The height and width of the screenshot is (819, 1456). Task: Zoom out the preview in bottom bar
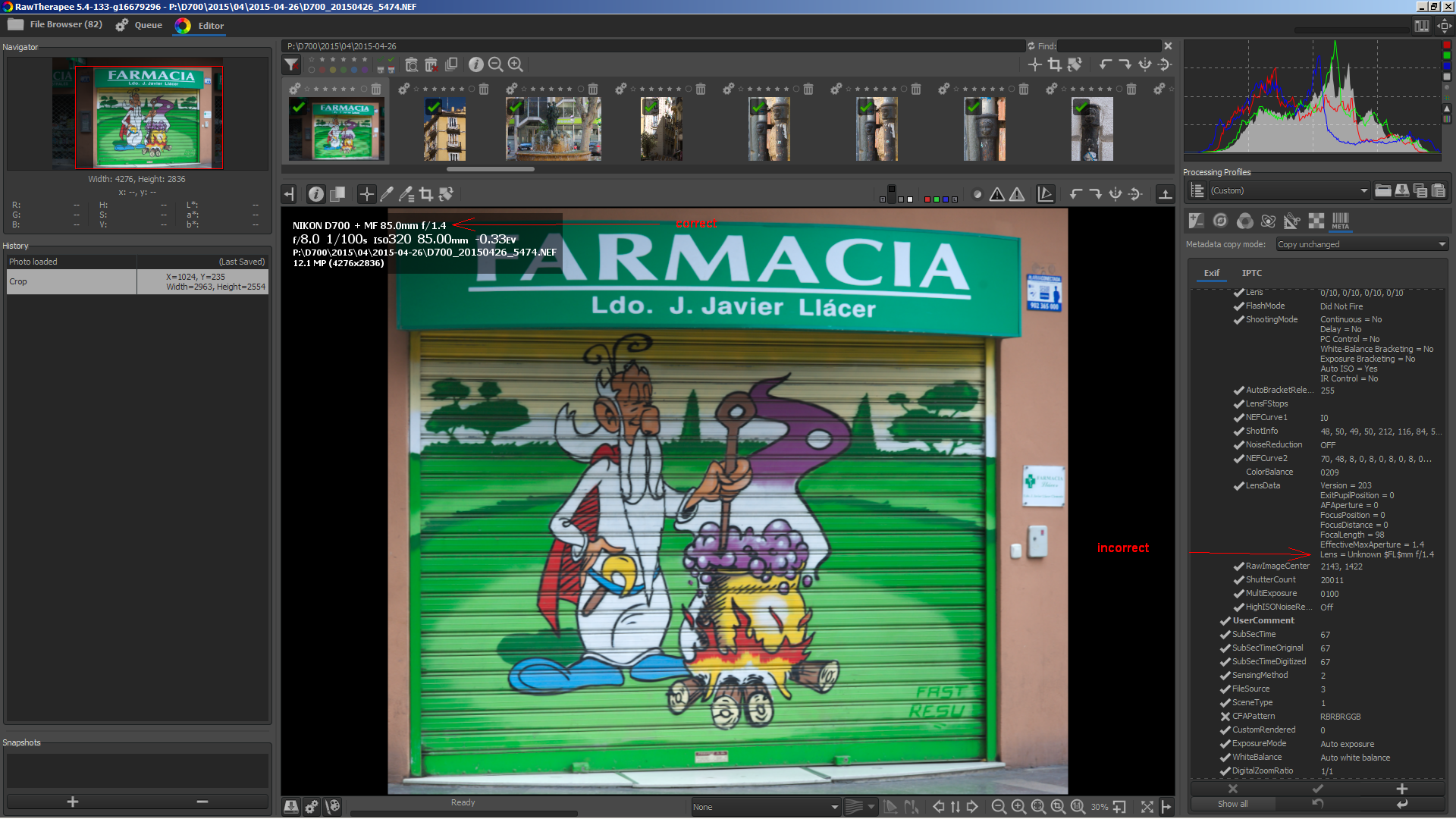[x=999, y=807]
